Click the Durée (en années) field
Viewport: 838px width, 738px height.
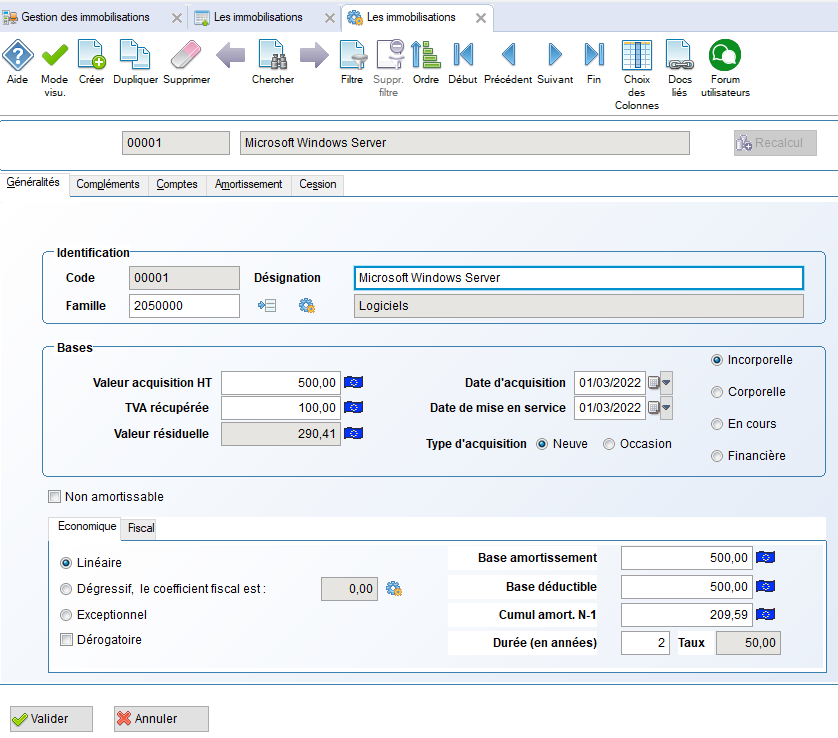click(645, 643)
